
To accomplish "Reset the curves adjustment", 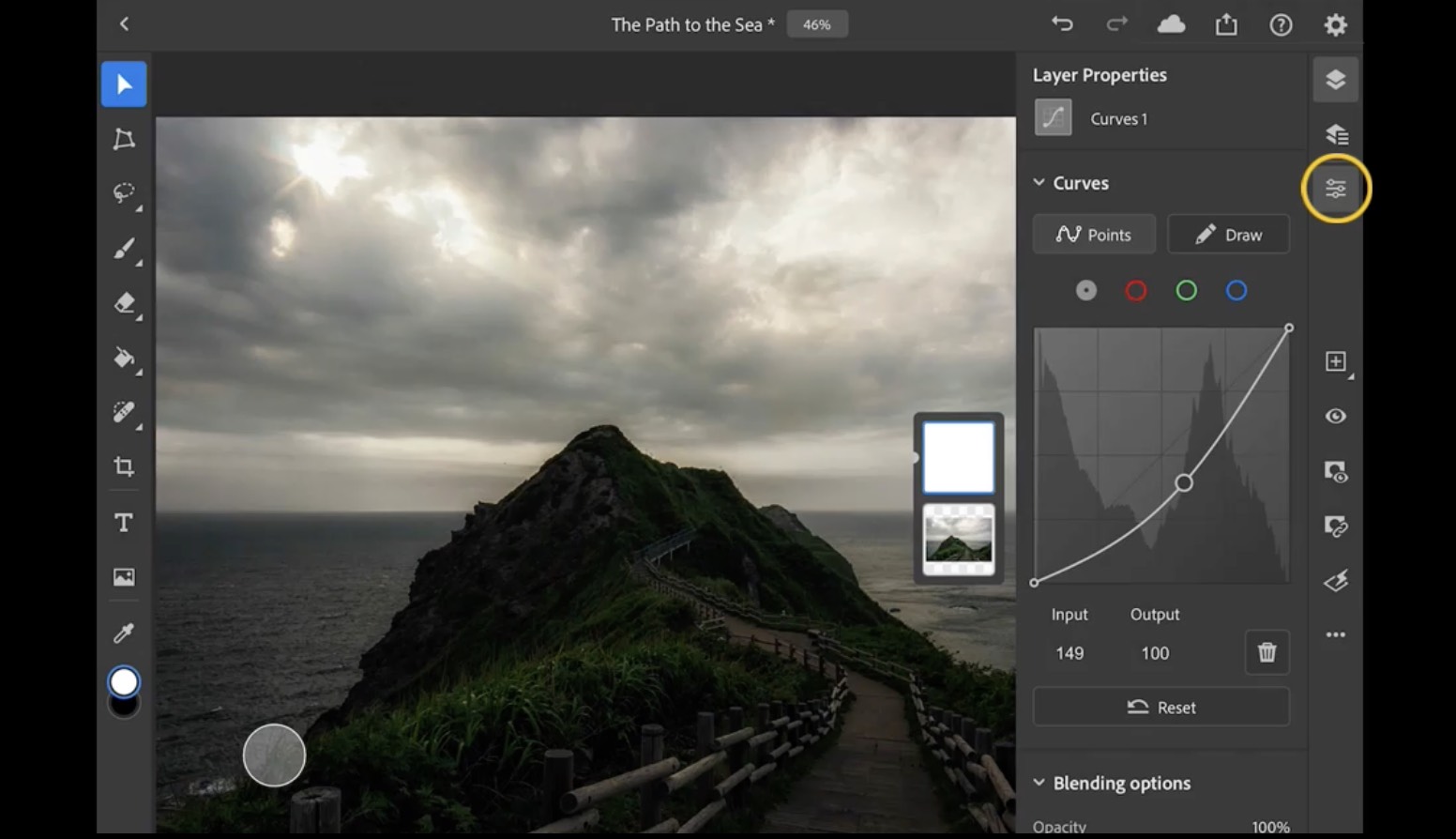I will tap(1161, 708).
